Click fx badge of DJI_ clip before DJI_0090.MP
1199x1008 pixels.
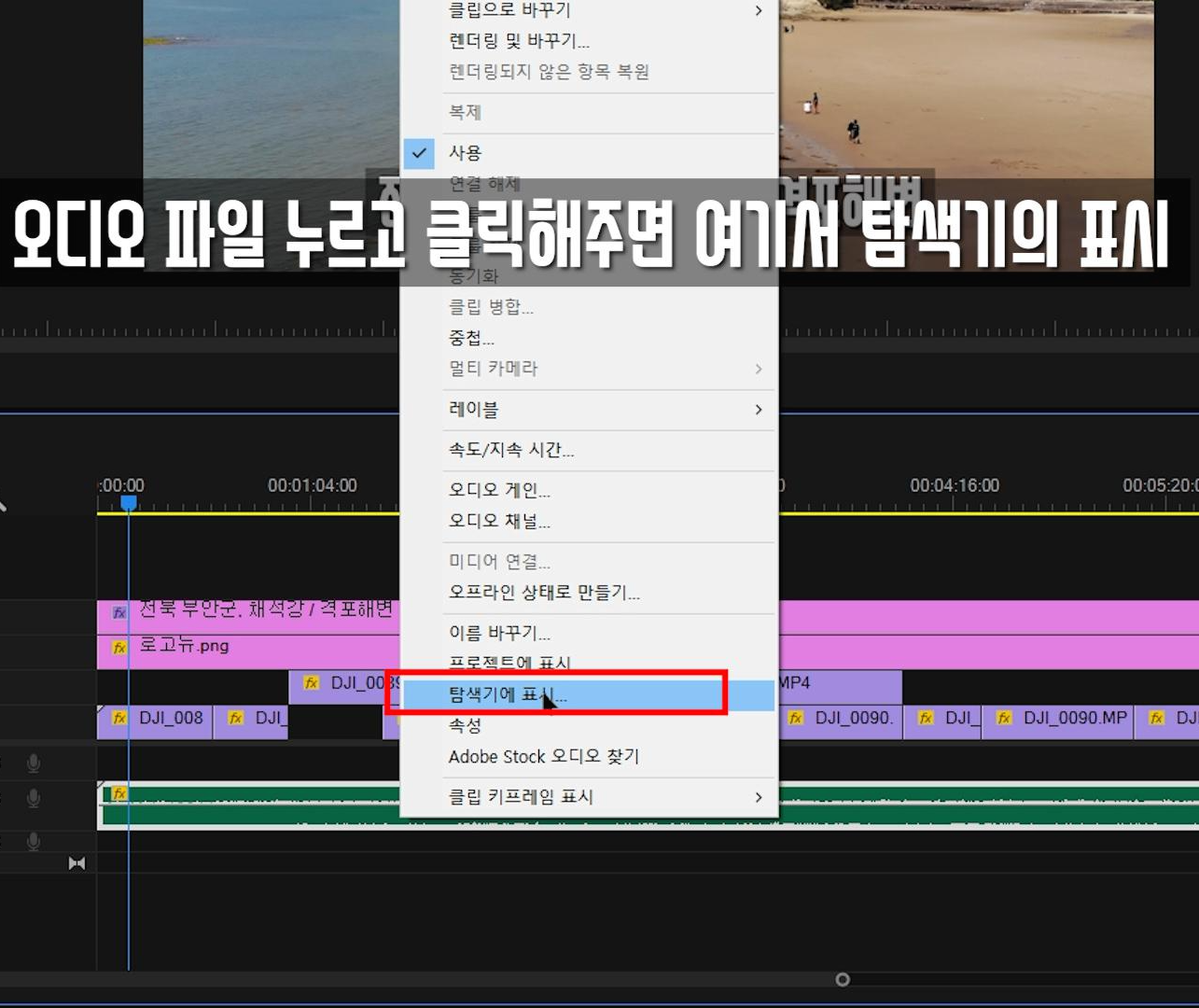926,718
